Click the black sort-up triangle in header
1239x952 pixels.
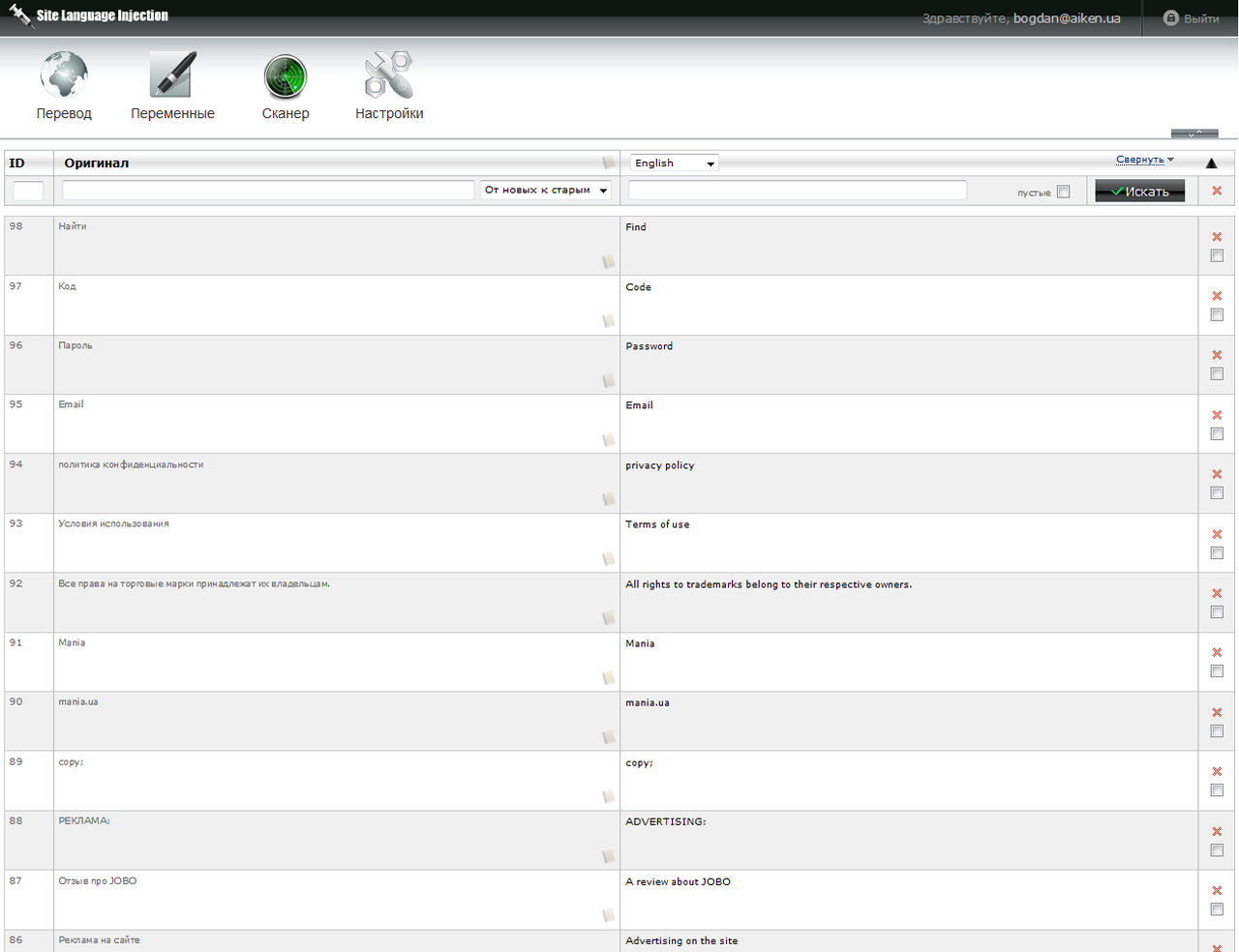pyautogui.click(x=1211, y=163)
